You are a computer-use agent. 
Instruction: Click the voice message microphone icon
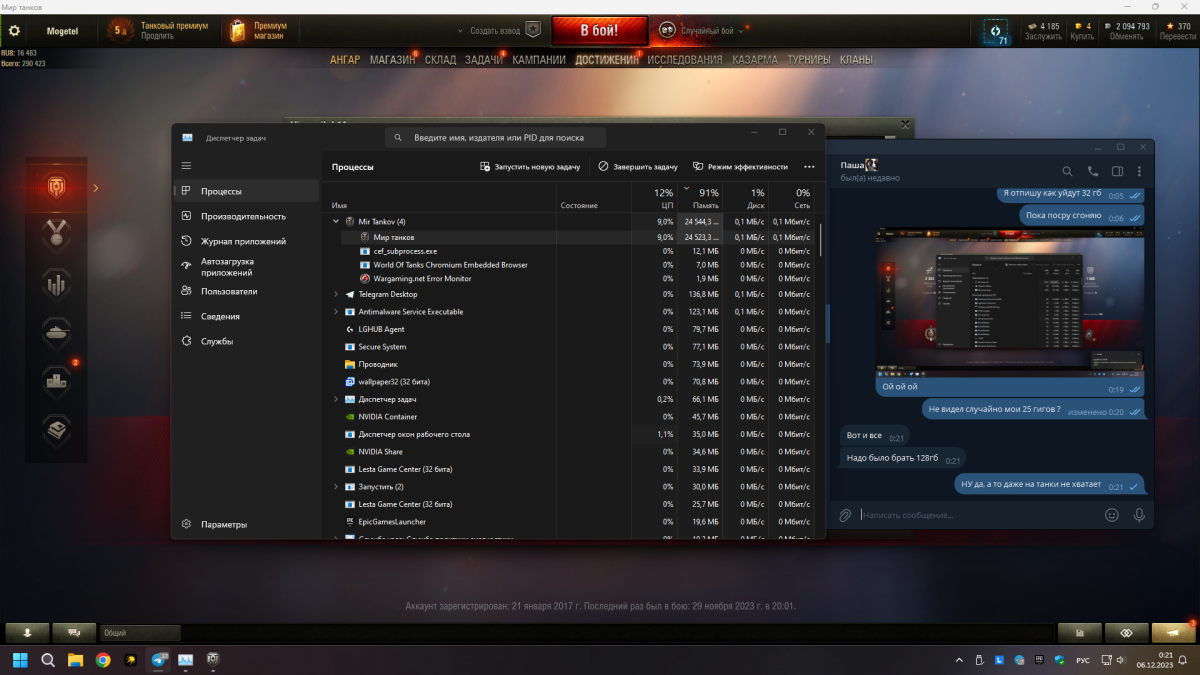click(1138, 515)
